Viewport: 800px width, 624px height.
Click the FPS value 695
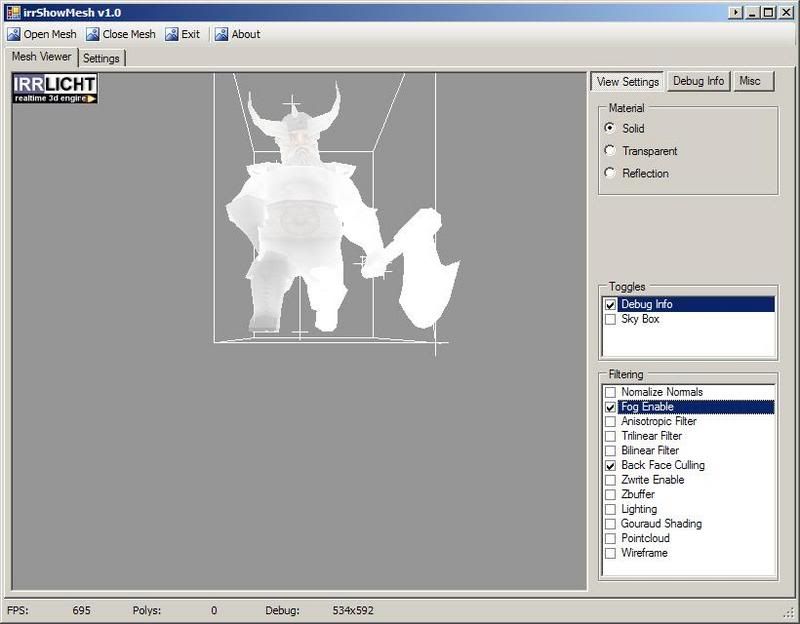pyautogui.click(x=81, y=610)
